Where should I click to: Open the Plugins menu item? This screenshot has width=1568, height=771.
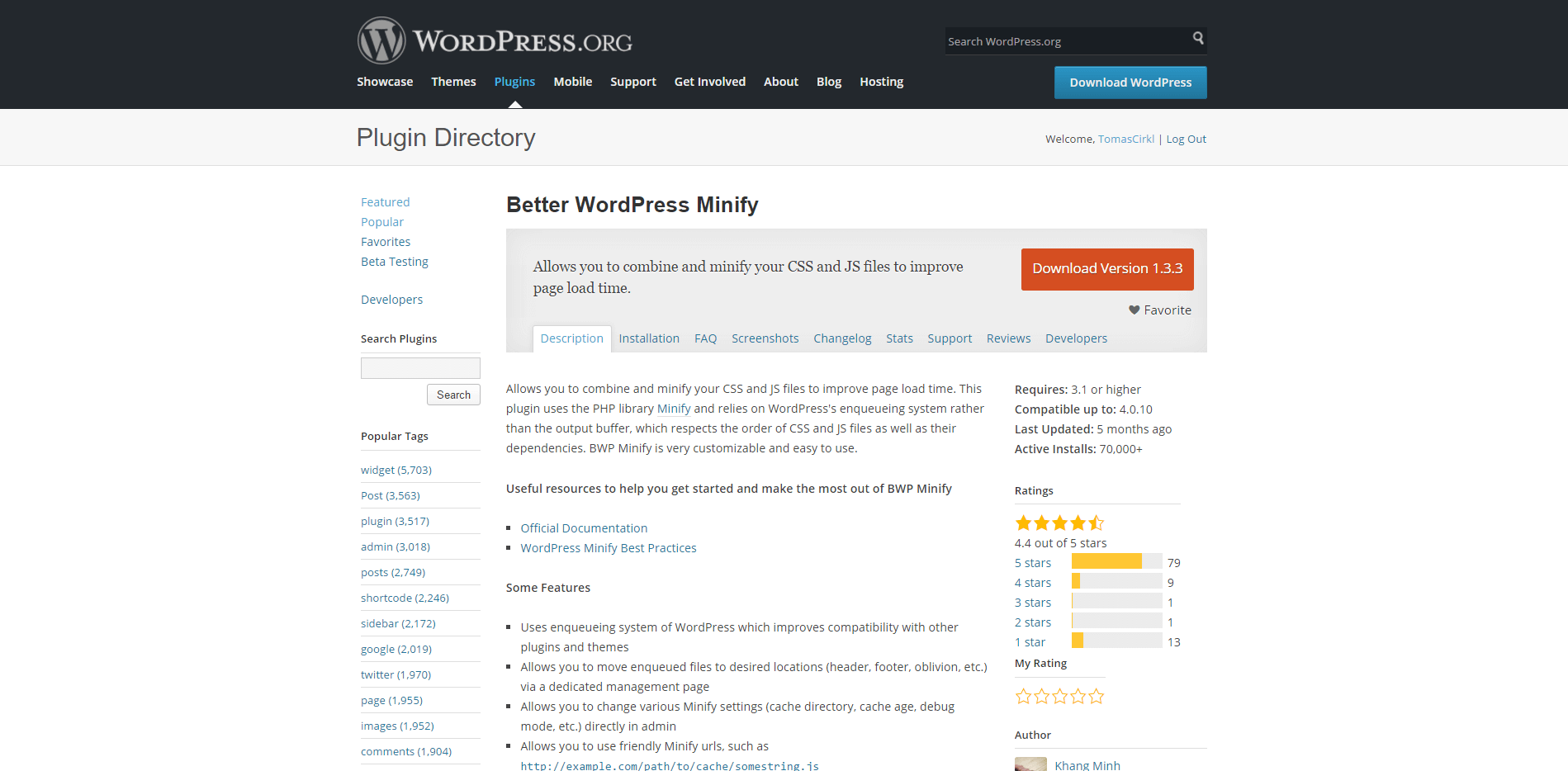pyautogui.click(x=514, y=82)
